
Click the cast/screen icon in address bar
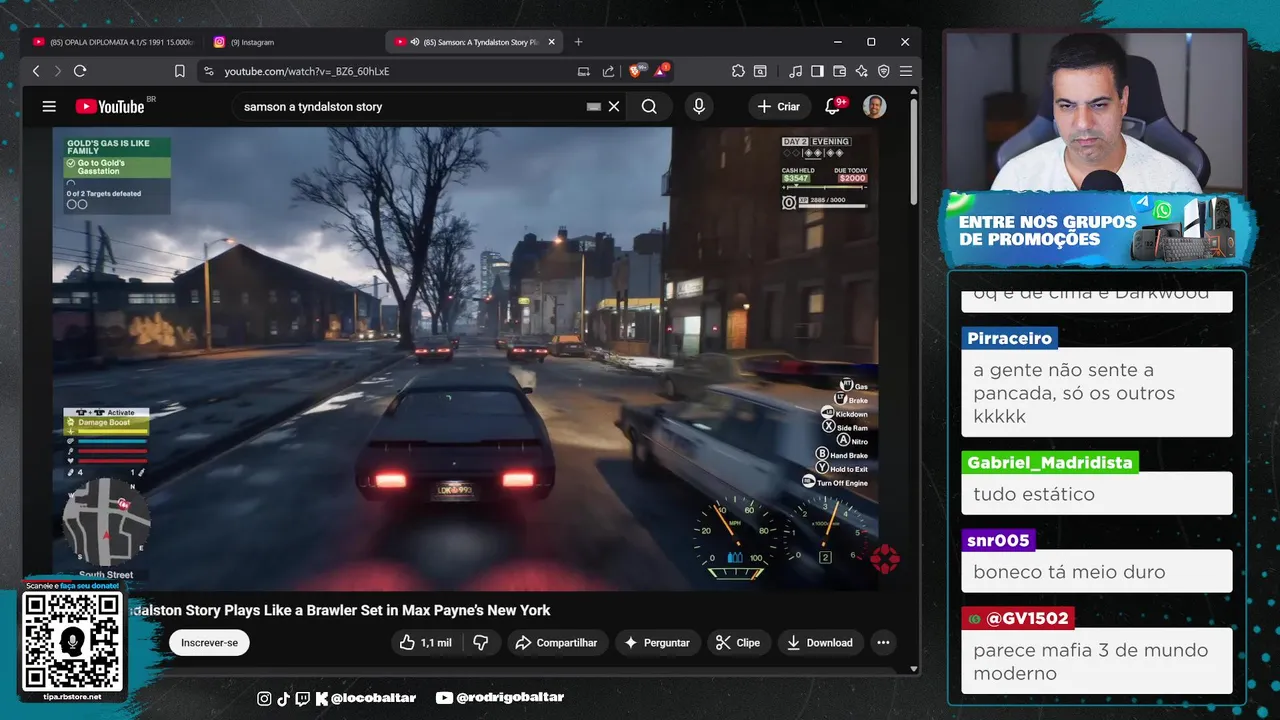[x=584, y=71]
